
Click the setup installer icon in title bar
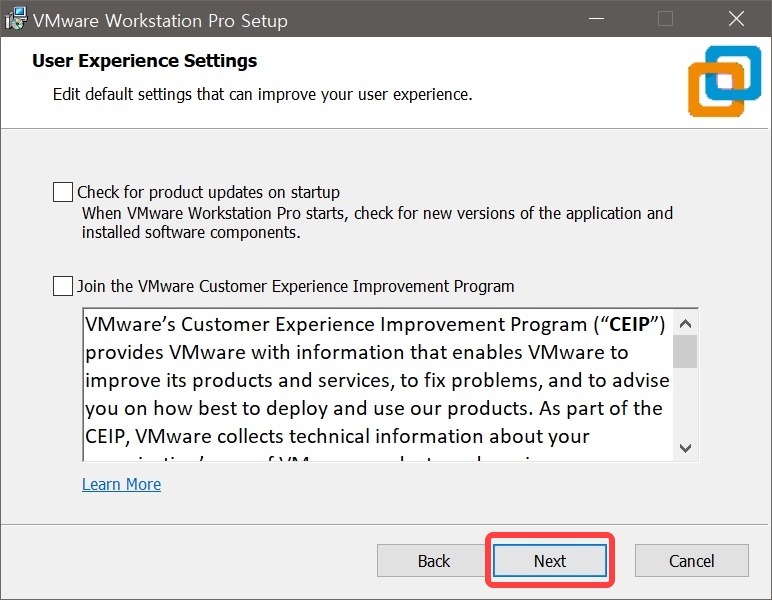pyautogui.click(x=16, y=19)
